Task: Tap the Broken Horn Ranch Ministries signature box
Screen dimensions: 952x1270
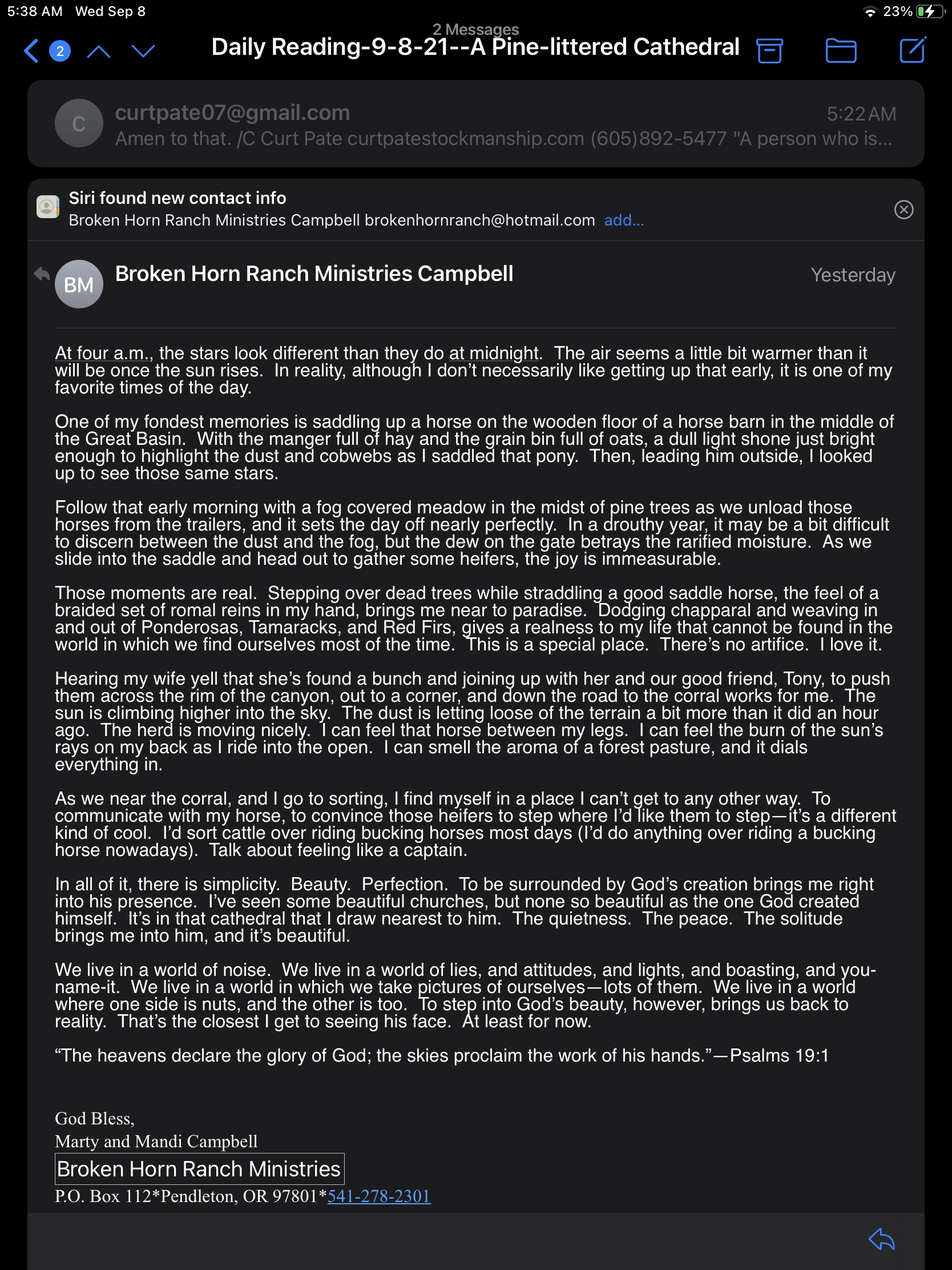Action: click(x=199, y=1169)
